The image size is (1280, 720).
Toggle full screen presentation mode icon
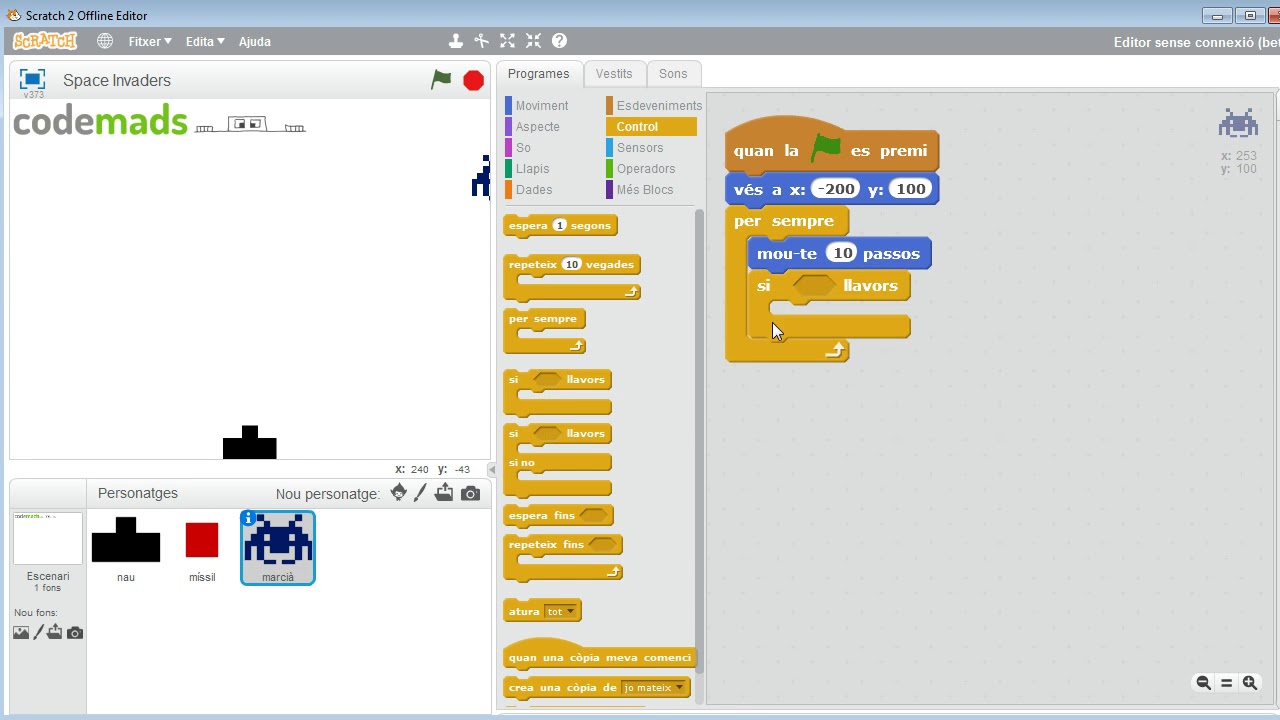32,80
